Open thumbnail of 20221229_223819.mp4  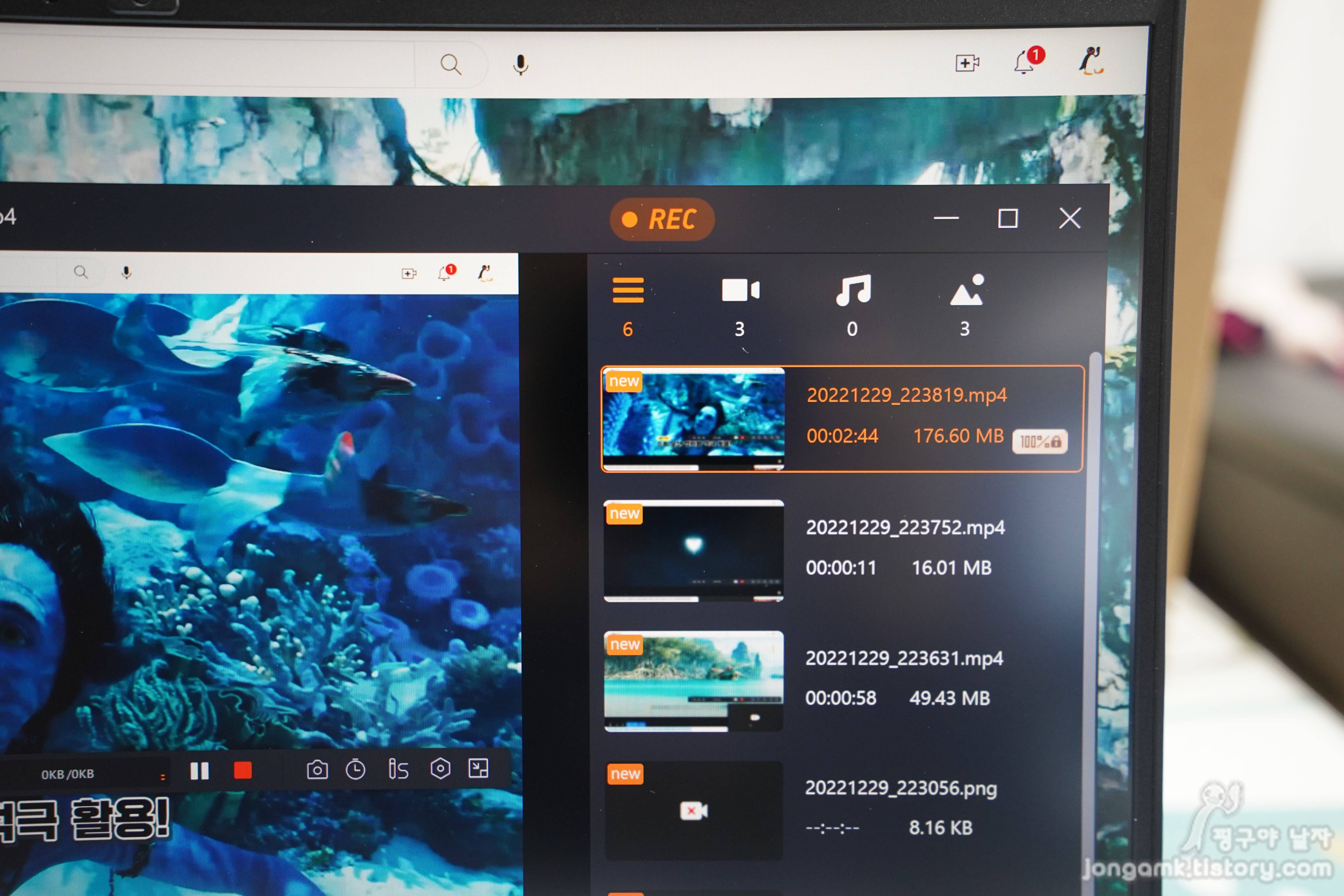coord(694,419)
